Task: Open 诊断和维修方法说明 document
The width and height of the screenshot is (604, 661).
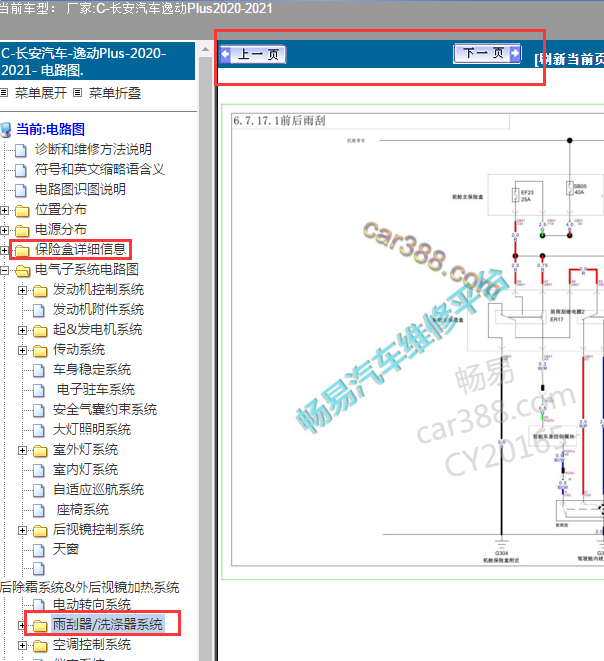Action: [93, 149]
